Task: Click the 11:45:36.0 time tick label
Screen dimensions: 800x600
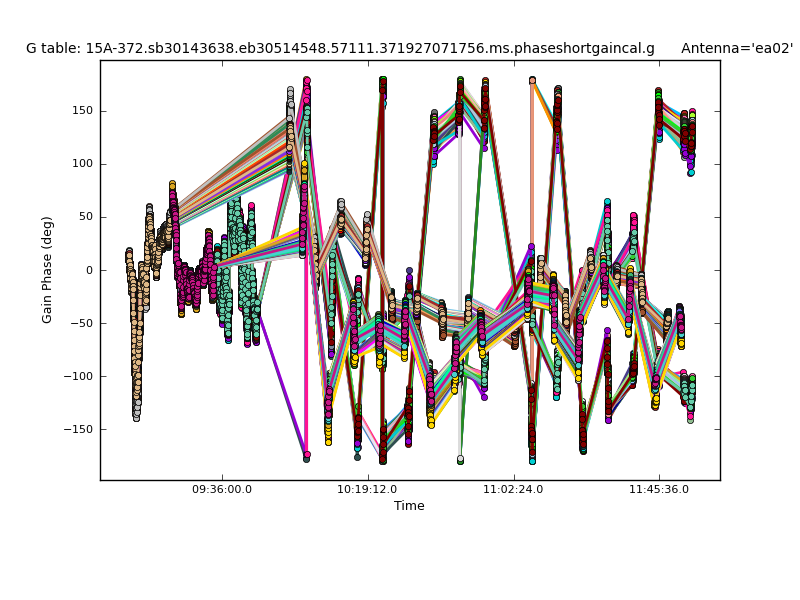Action: tap(660, 490)
